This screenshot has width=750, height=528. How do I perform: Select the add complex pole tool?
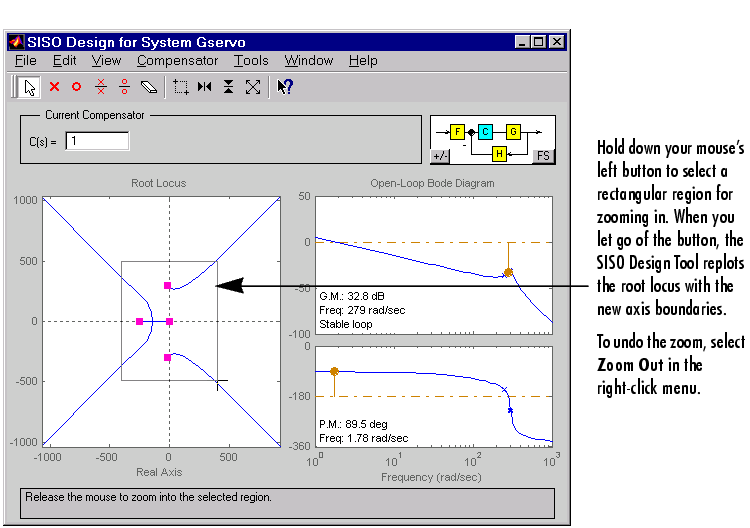click(100, 87)
